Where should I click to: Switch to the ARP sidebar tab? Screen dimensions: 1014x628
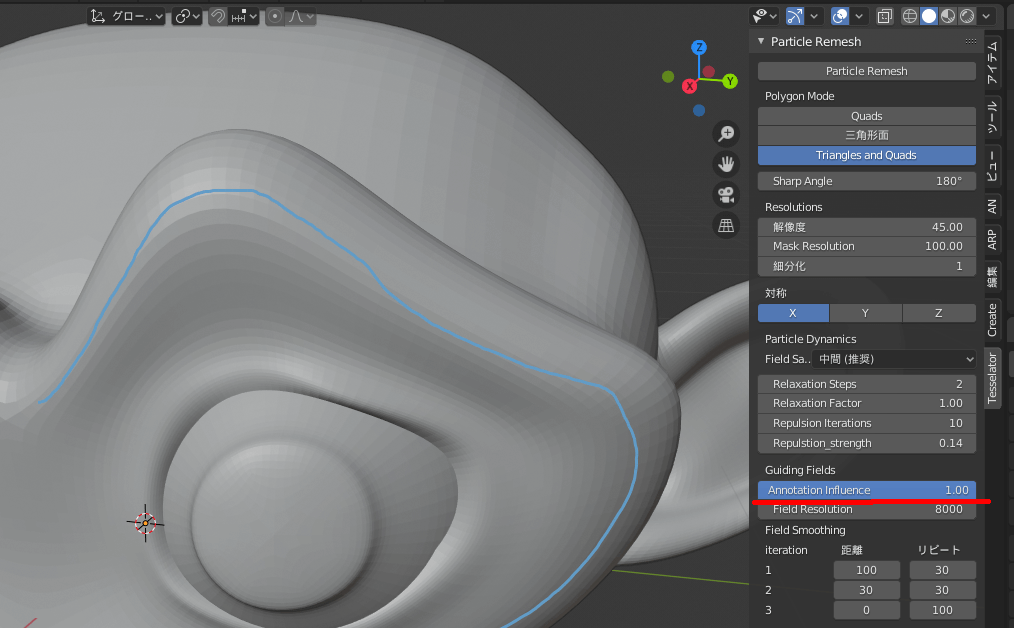(x=992, y=239)
